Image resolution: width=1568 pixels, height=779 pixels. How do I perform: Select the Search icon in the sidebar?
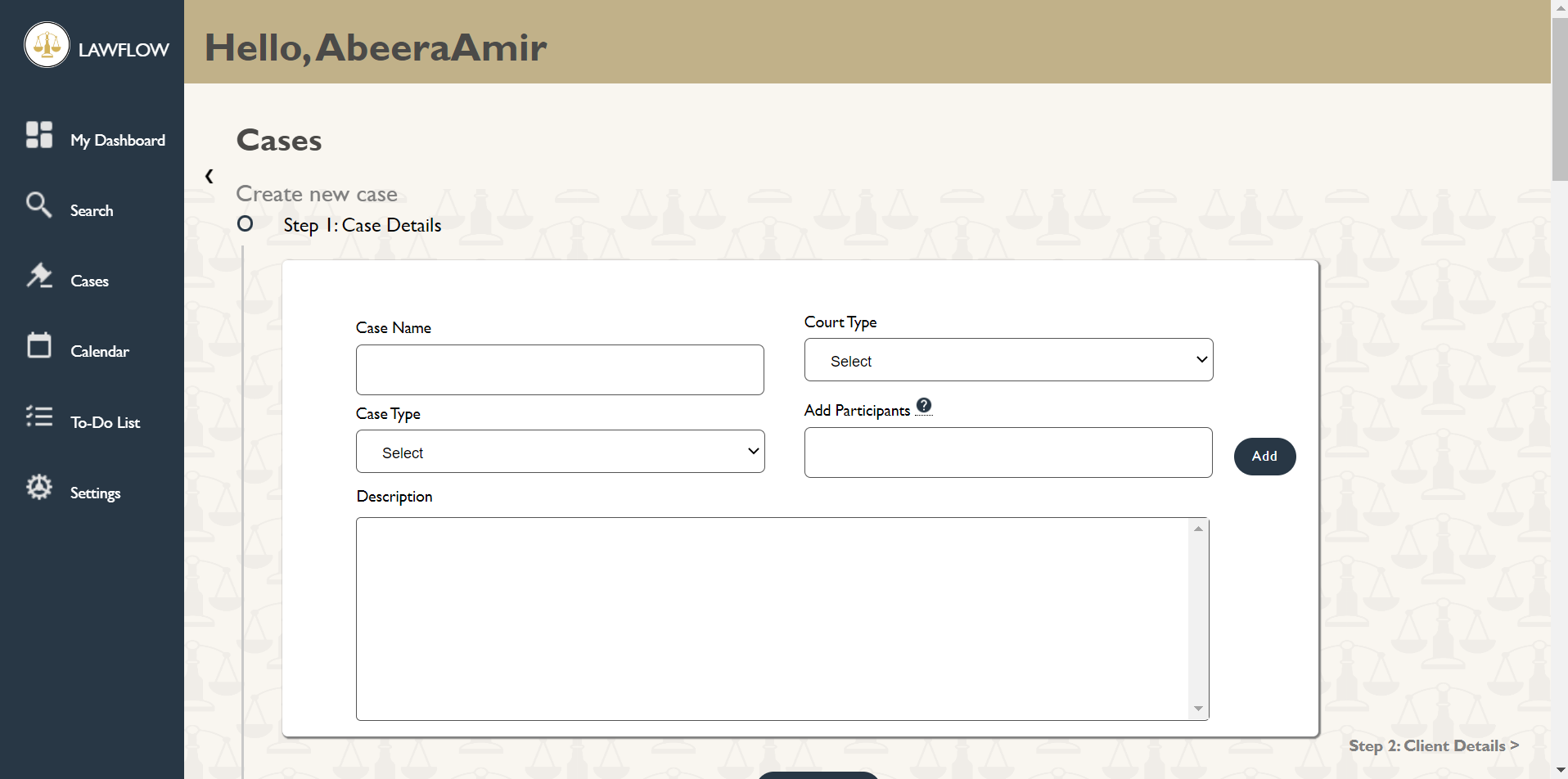pyautogui.click(x=39, y=205)
